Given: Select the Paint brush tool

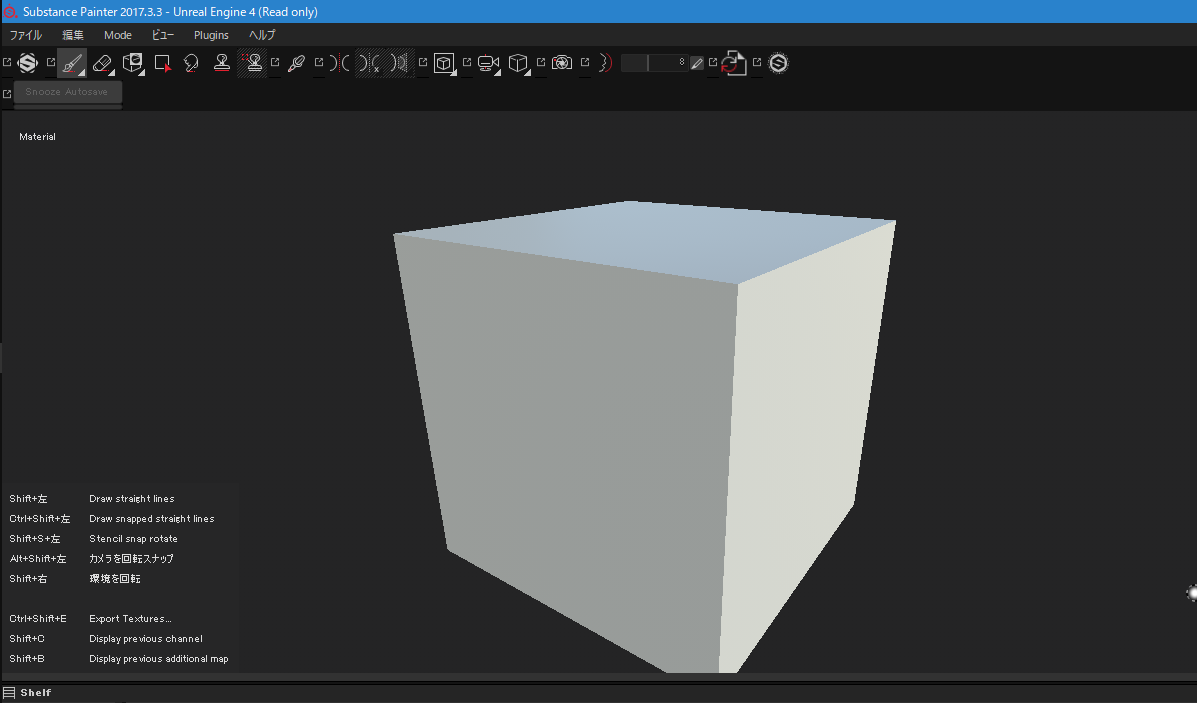Looking at the screenshot, I should 73,63.
